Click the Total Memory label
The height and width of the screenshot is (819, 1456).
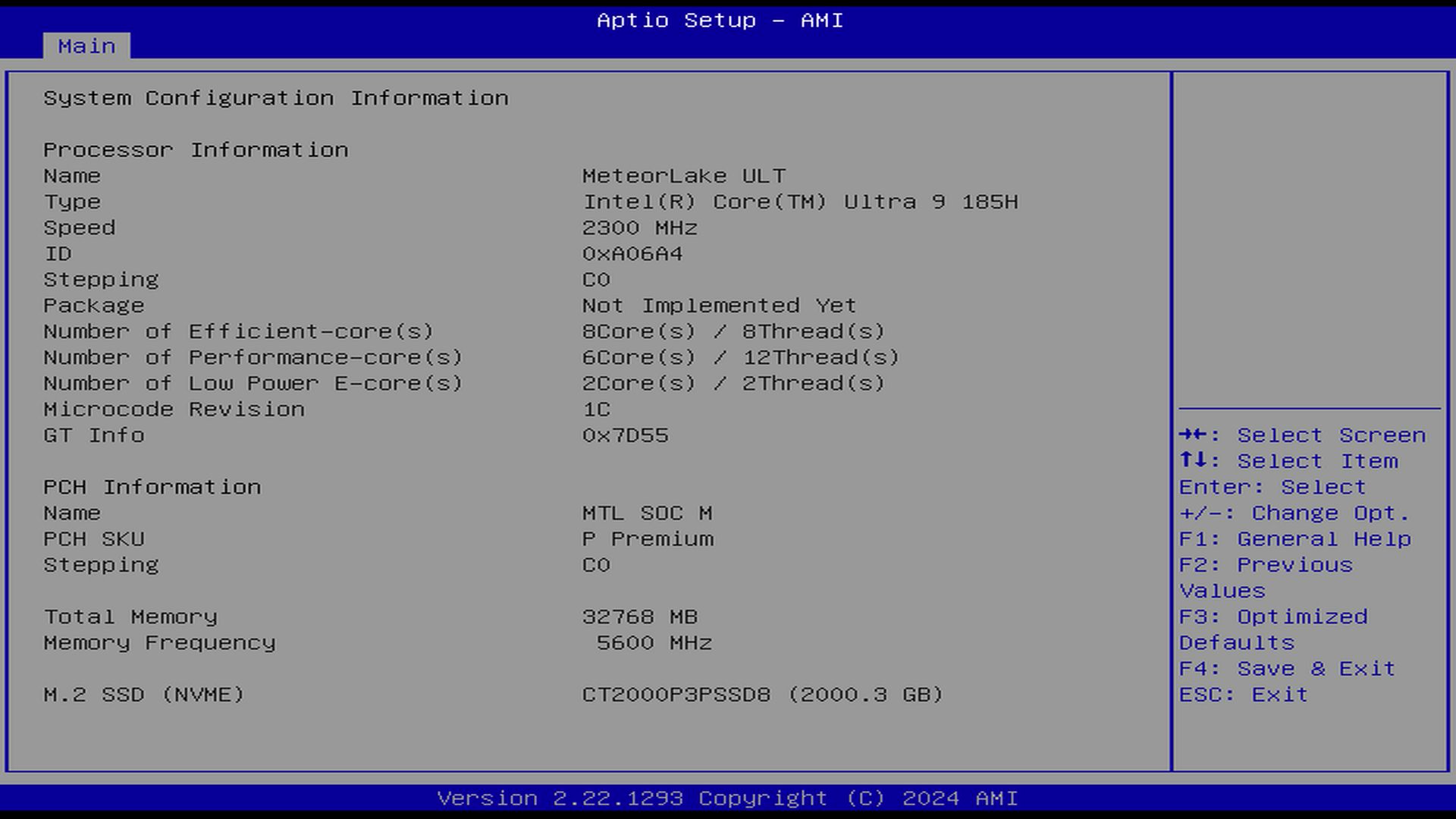tap(130, 617)
